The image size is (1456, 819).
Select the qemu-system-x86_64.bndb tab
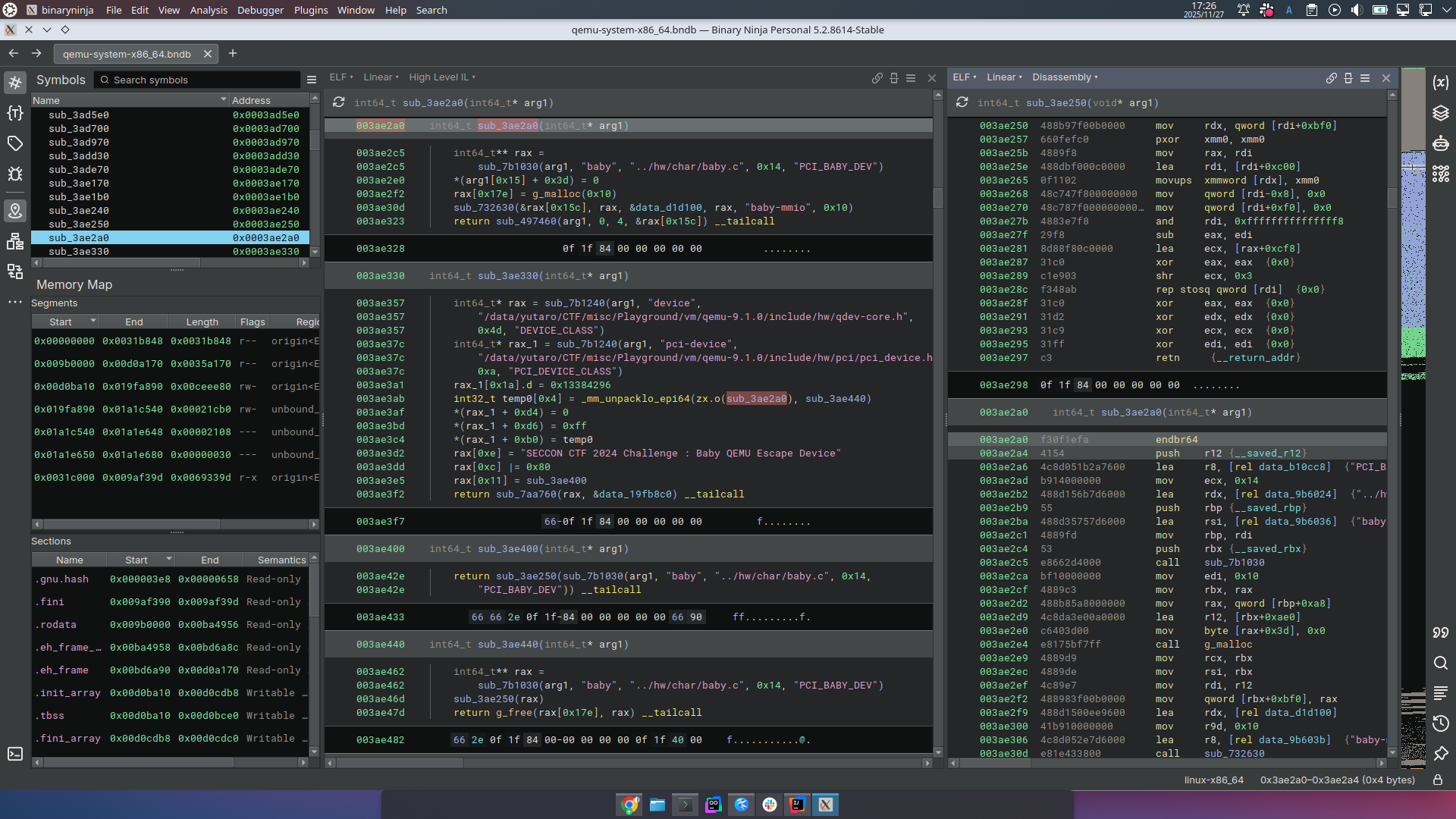(x=126, y=54)
